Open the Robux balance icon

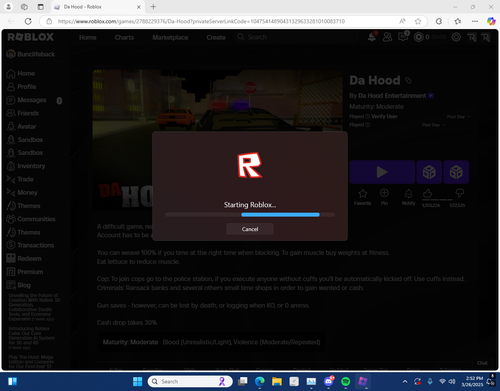(418, 37)
